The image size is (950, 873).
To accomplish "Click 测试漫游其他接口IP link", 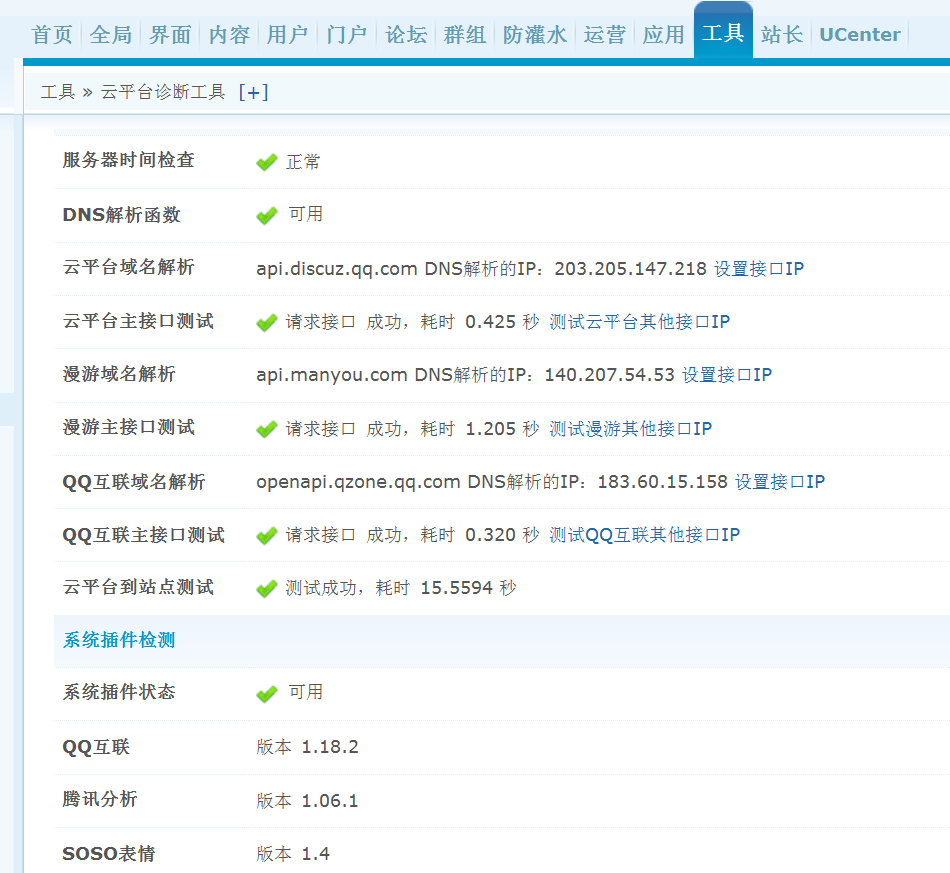I will pyautogui.click(x=630, y=429).
